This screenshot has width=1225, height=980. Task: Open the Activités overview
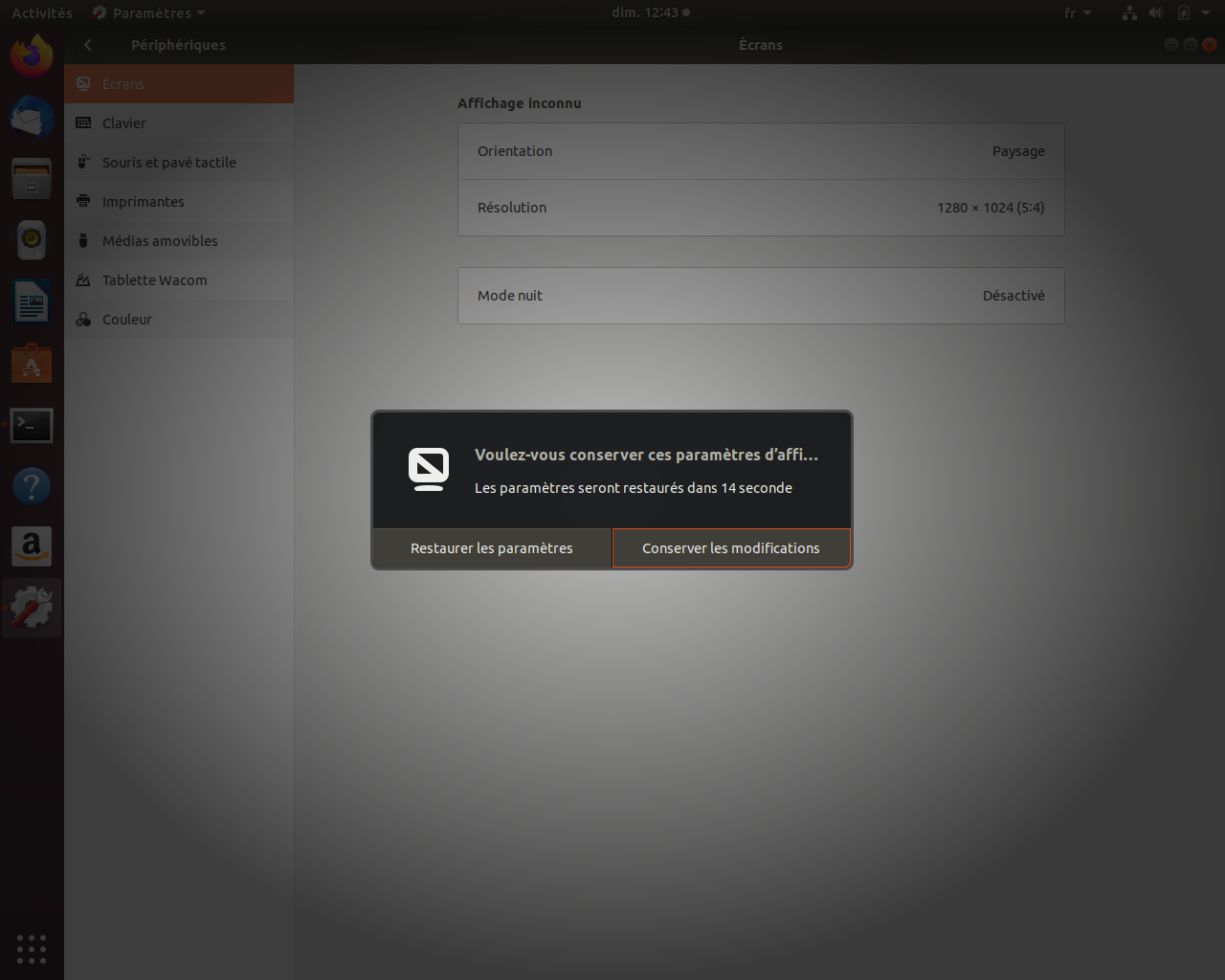(42, 13)
